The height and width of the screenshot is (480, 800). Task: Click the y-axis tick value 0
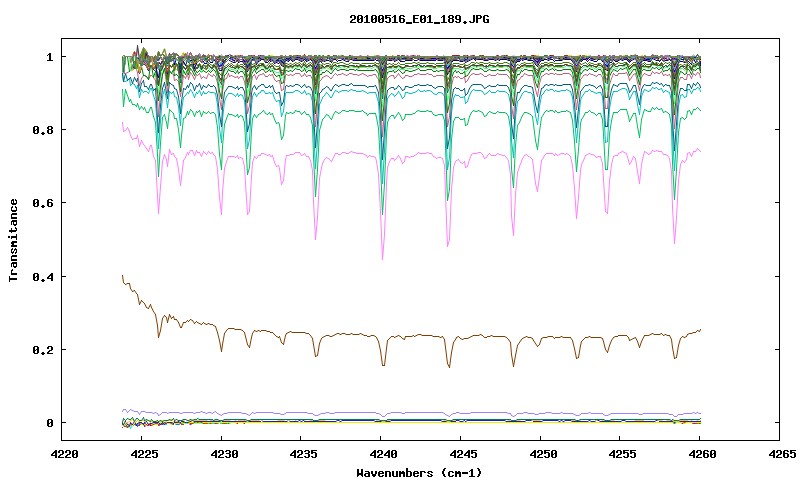tap(49, 423)
